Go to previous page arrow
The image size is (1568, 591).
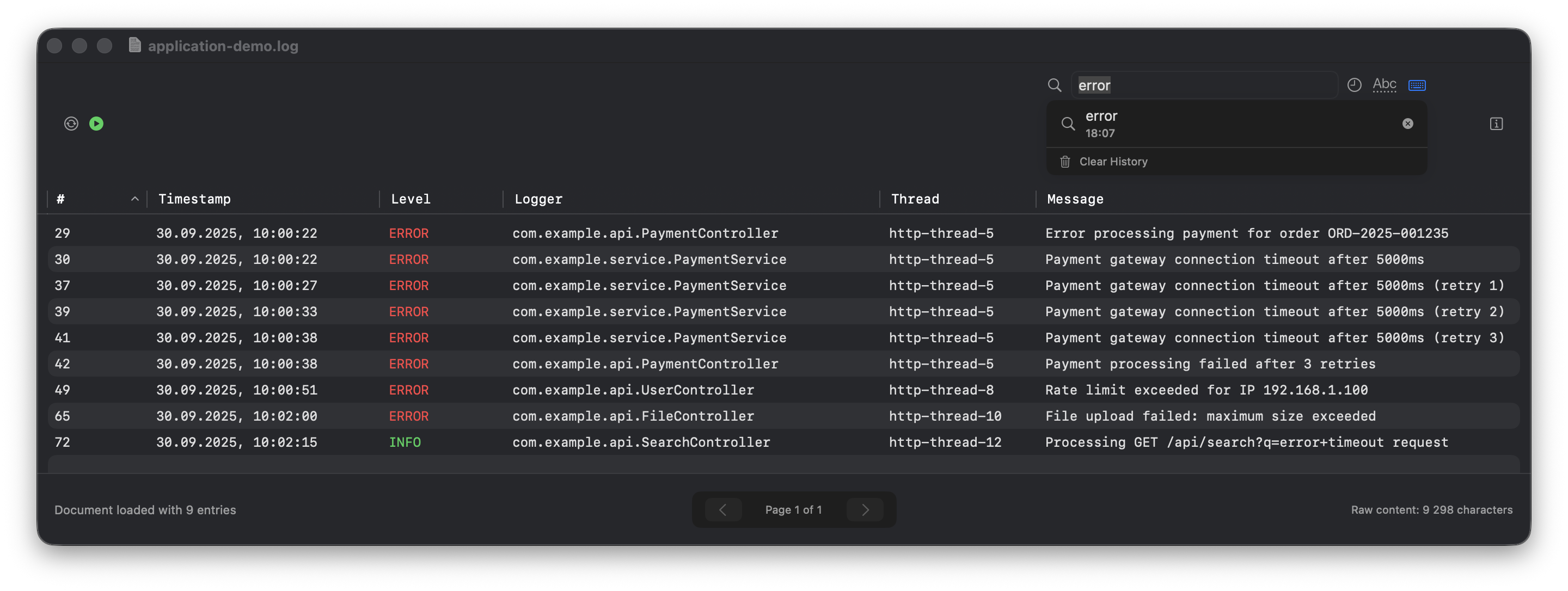pos(722,510)
